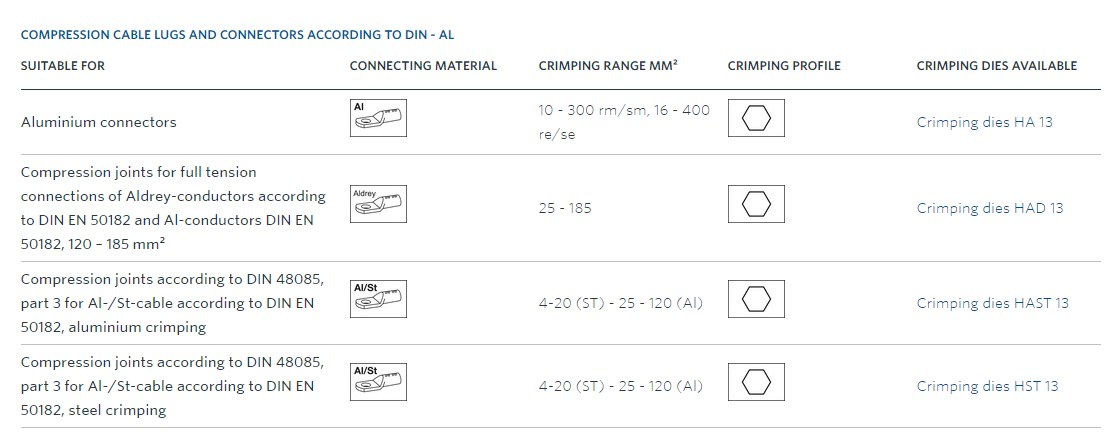Click the 25 - 185 crimping range cell
Viewport: 1117px width, 434px height.
[x=565, y=208]
